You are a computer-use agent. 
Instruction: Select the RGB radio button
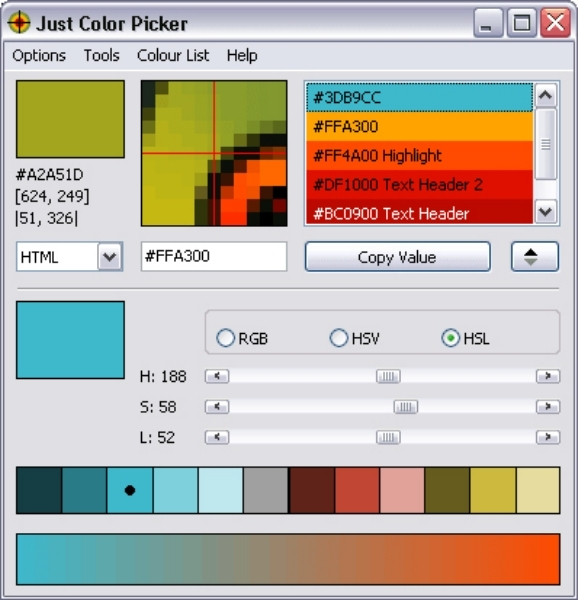click(x=225, y=338)
